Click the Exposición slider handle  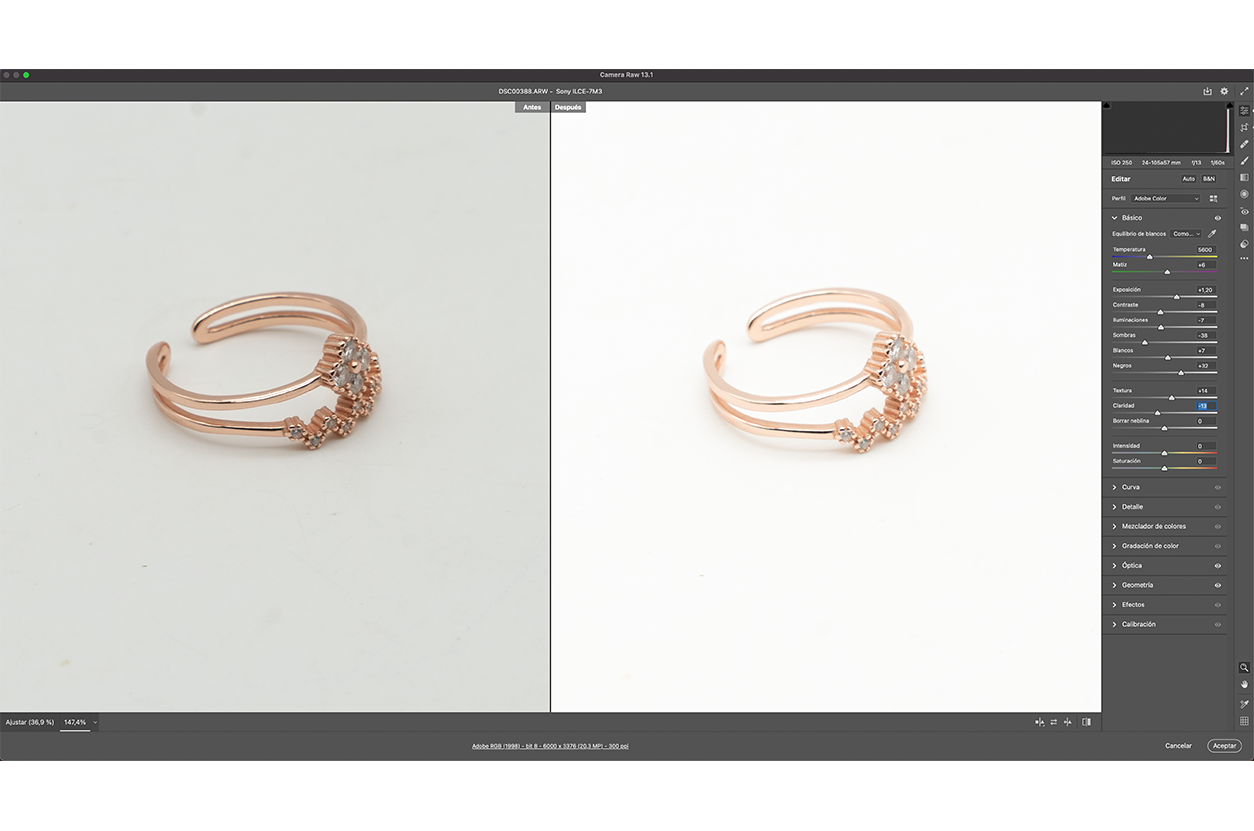(x=1176, y=297)
